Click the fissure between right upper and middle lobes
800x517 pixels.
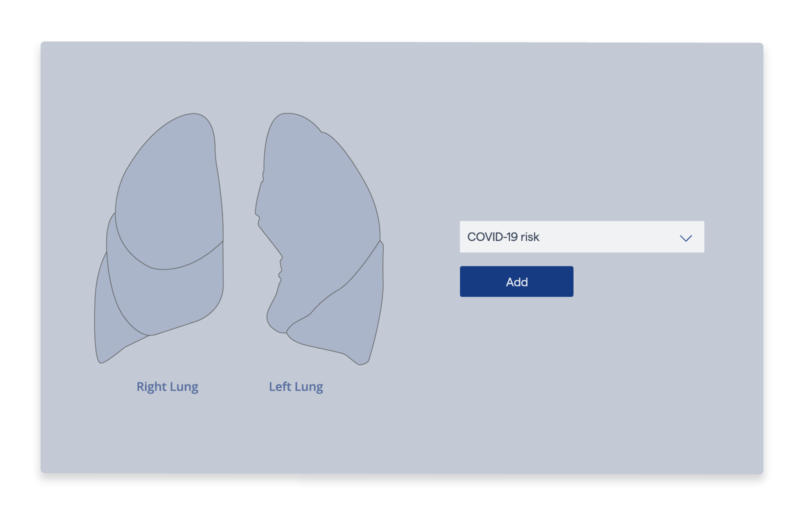(x=168, y=268)
